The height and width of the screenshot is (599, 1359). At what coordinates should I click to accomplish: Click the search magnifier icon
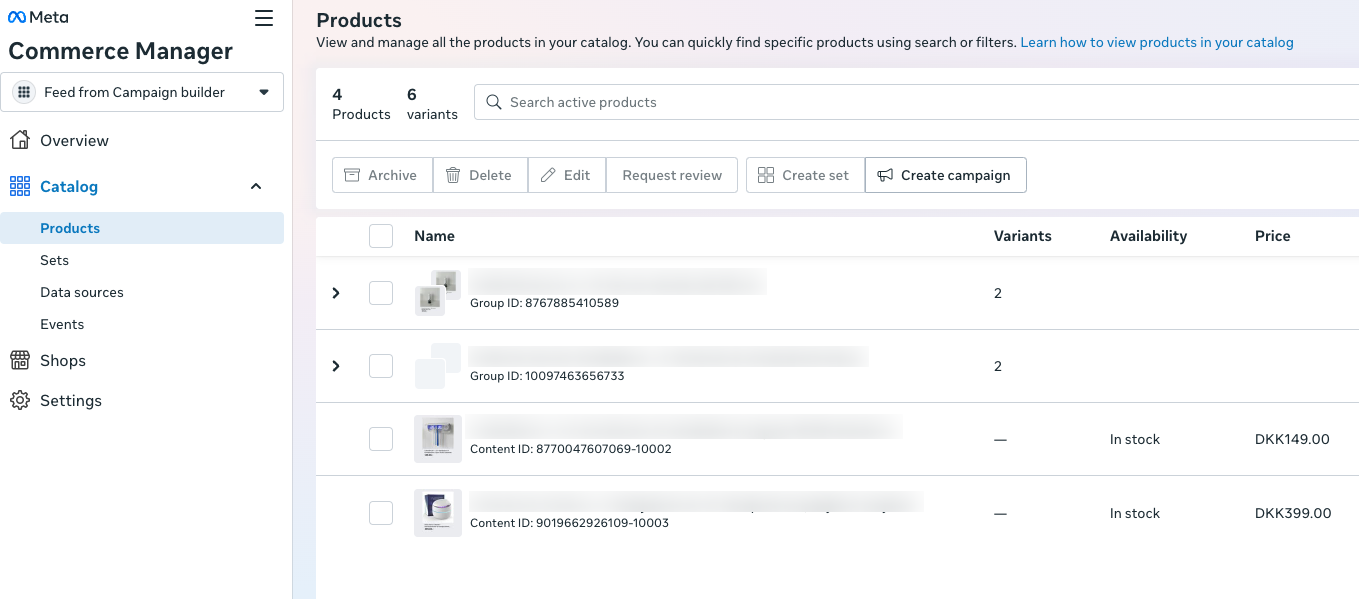pos(493,102)
